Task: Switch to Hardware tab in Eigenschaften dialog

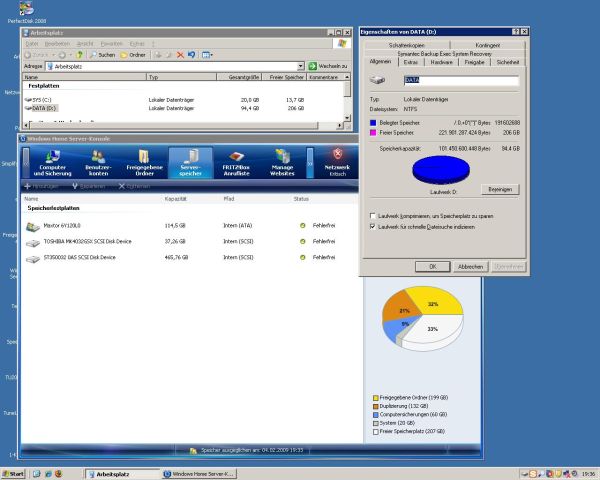Action: [441, 62]
